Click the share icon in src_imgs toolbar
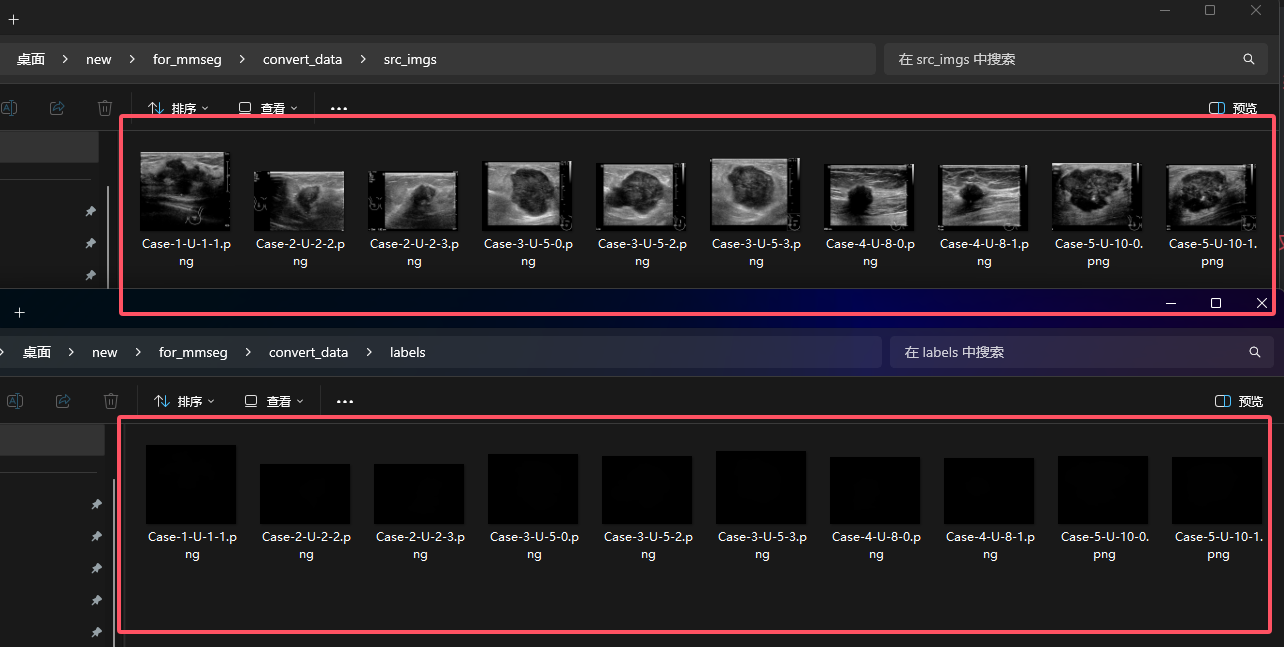The image size is (1284, 647). pos(57,108)
